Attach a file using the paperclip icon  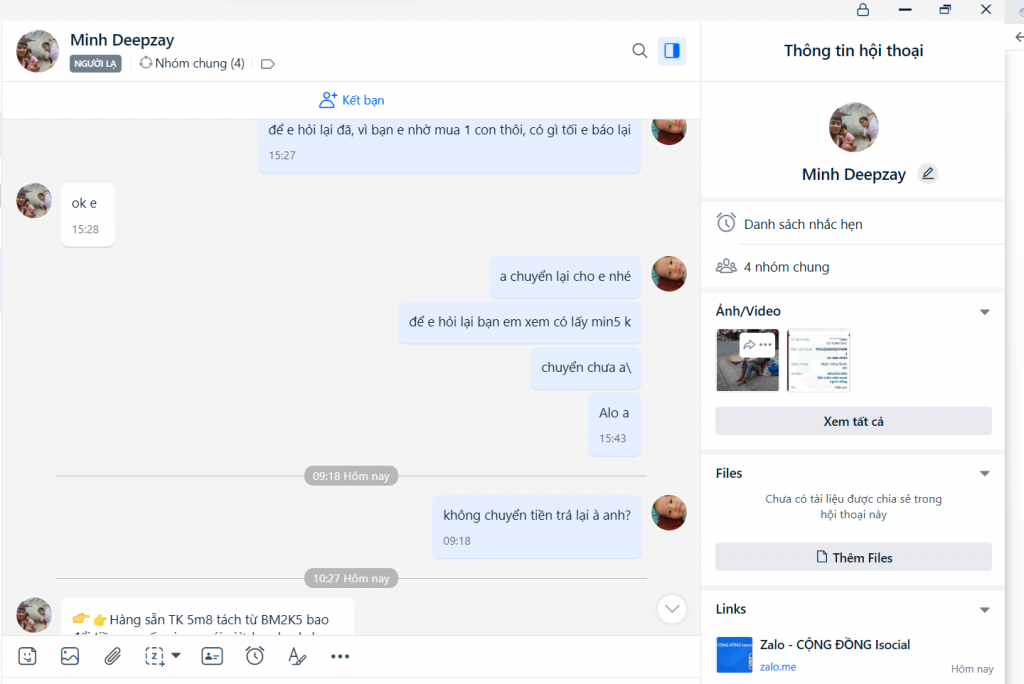tap(113, 656)
